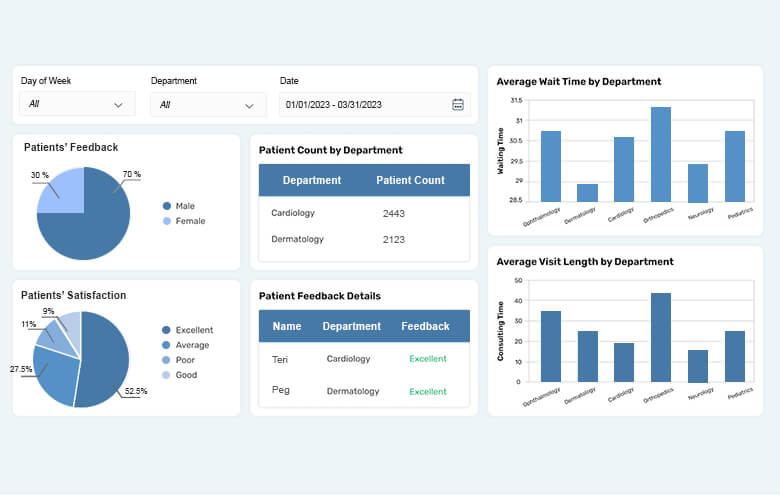Click the Poor legend color dot
Image resolution: width=780 pixels, height=496 pixels.
coord(166,360)
